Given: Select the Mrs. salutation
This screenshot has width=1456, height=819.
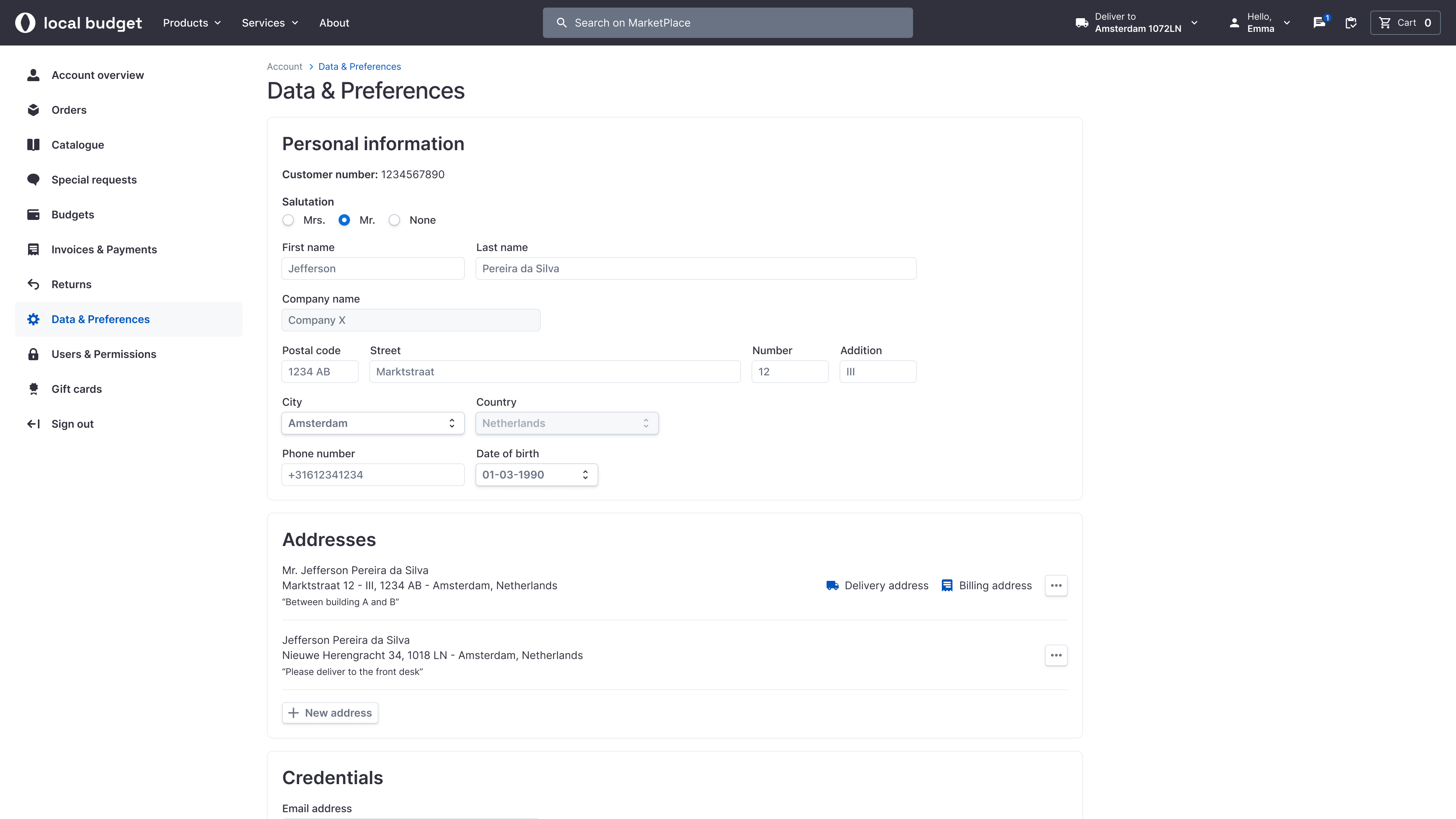Looking at the screenshot, I should [288, 220].
